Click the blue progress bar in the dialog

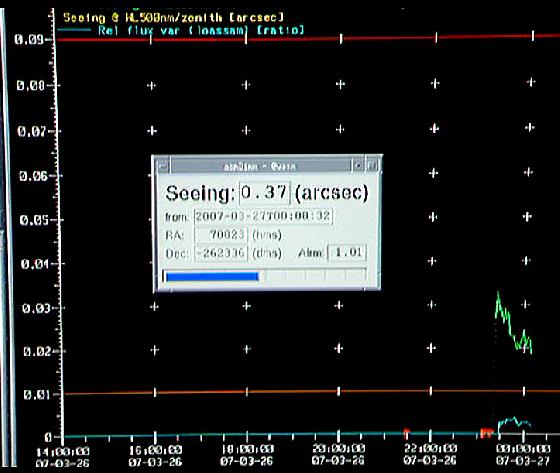(x=212, y=277)
